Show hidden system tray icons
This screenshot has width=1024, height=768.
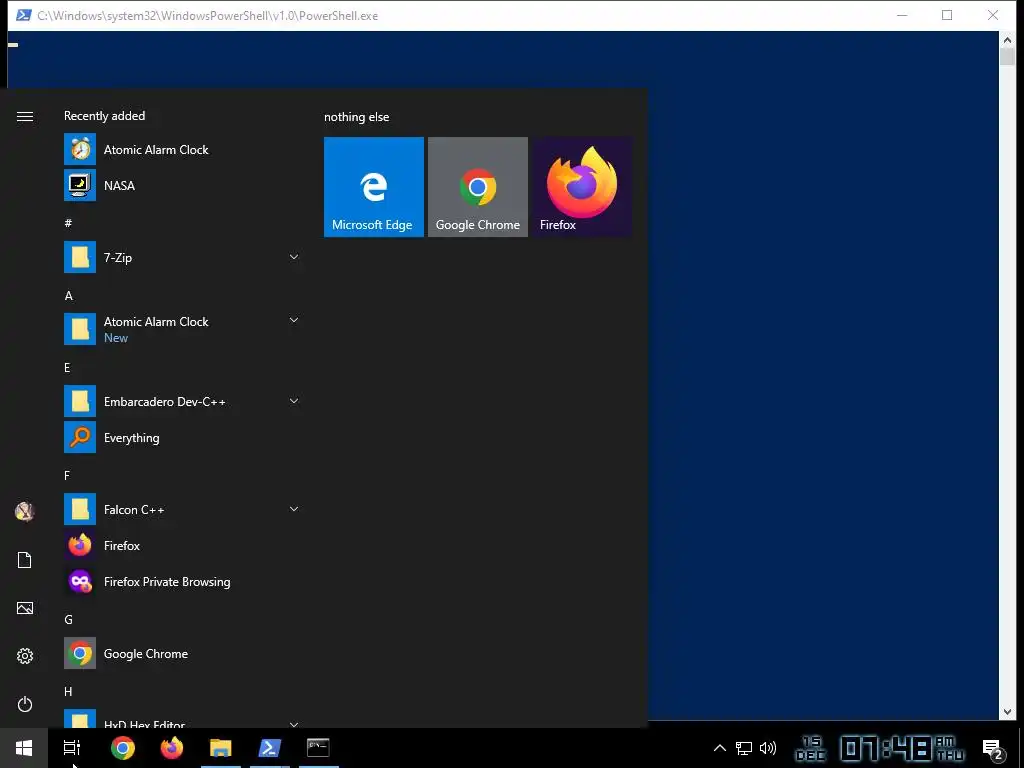click(x=720, y=748)
